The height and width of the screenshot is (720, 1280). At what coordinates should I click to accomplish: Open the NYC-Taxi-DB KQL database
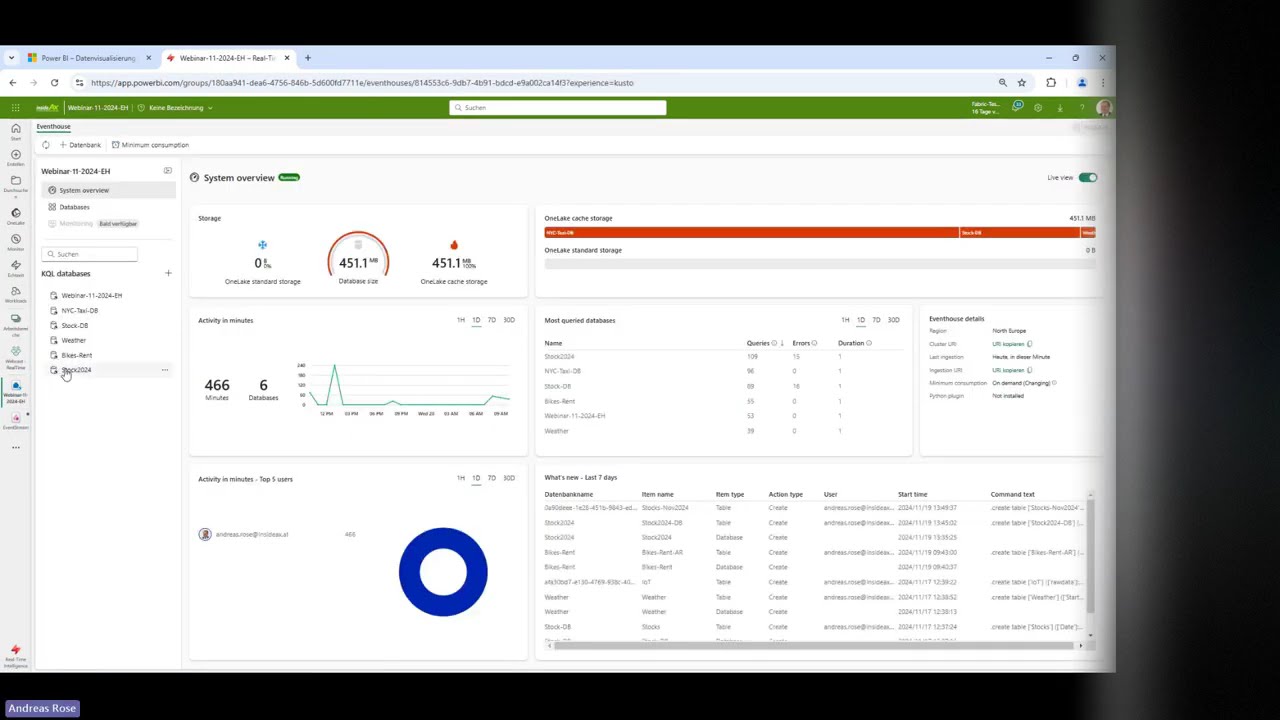[x=79, y=310]
